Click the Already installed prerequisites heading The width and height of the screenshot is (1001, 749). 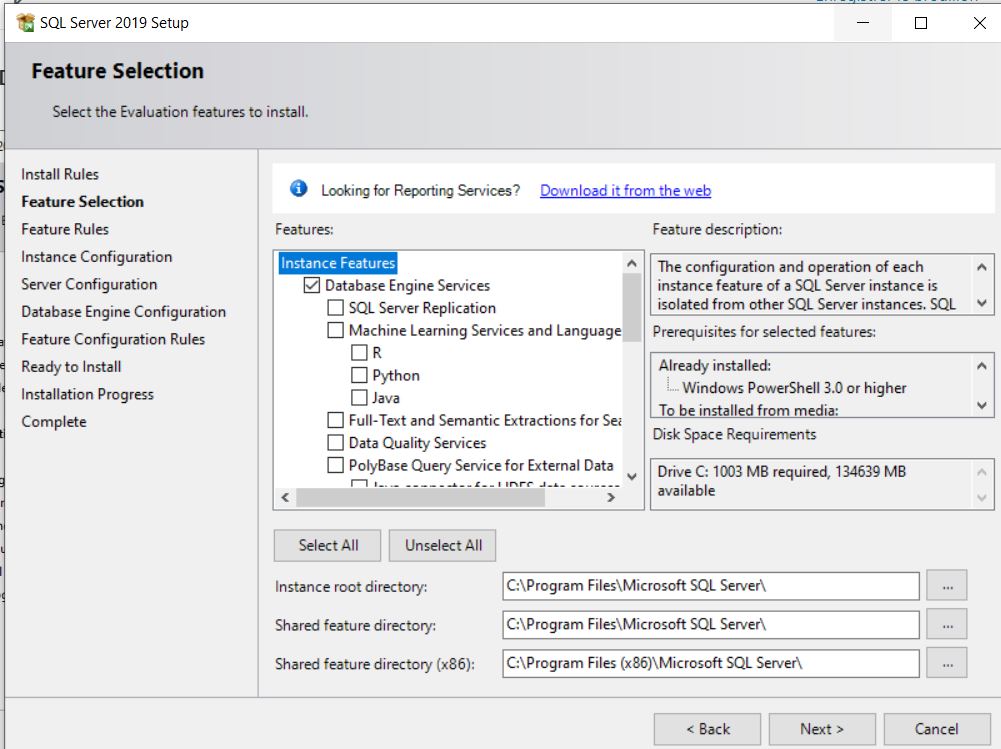point(714,365)
